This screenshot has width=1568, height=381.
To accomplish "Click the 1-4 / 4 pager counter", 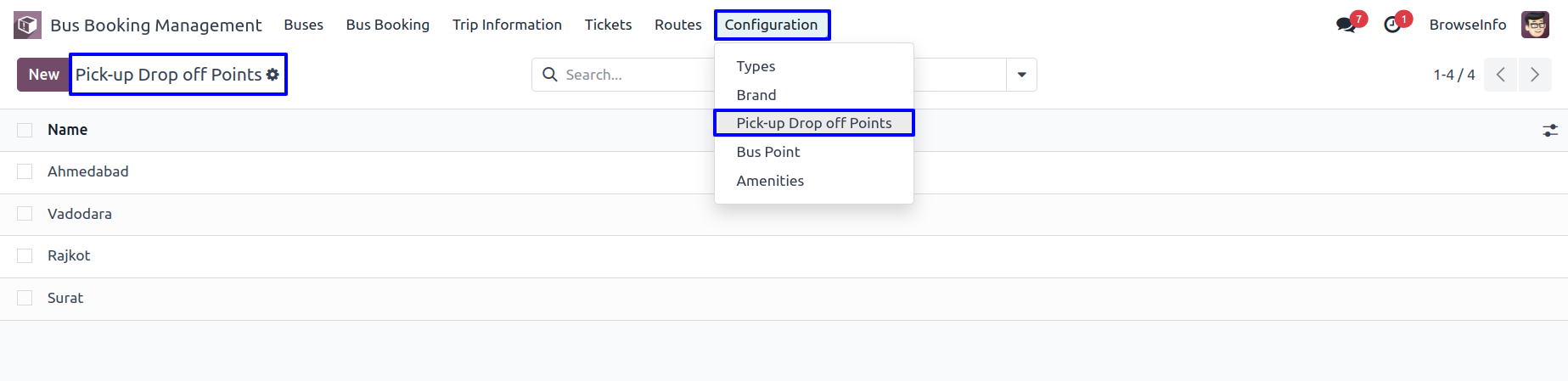I will [1454, 75].
